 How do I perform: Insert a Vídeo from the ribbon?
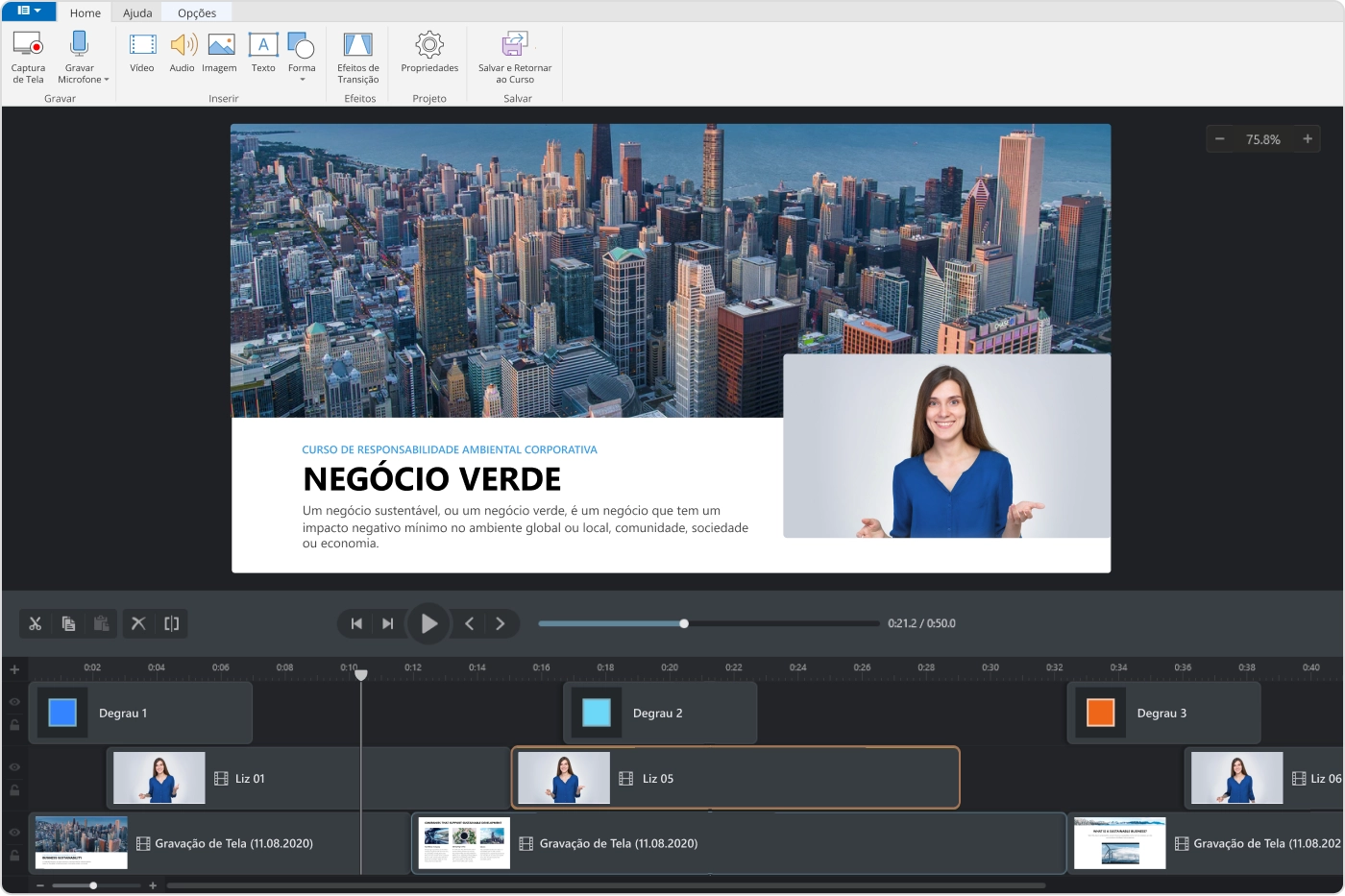tap(142, 45)
